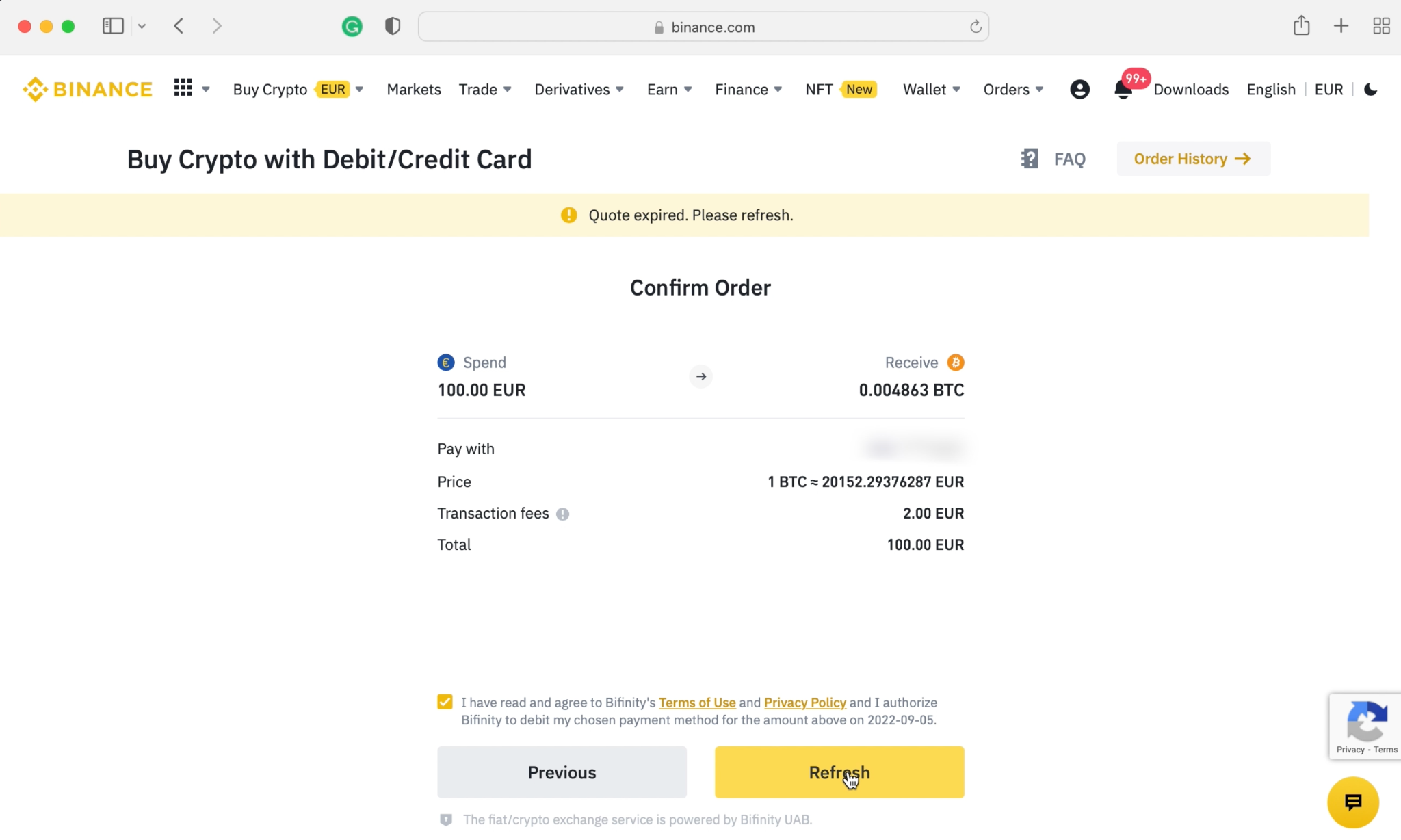Open the Terms of Use link
1401x840 pixels.
pos(697,703)
